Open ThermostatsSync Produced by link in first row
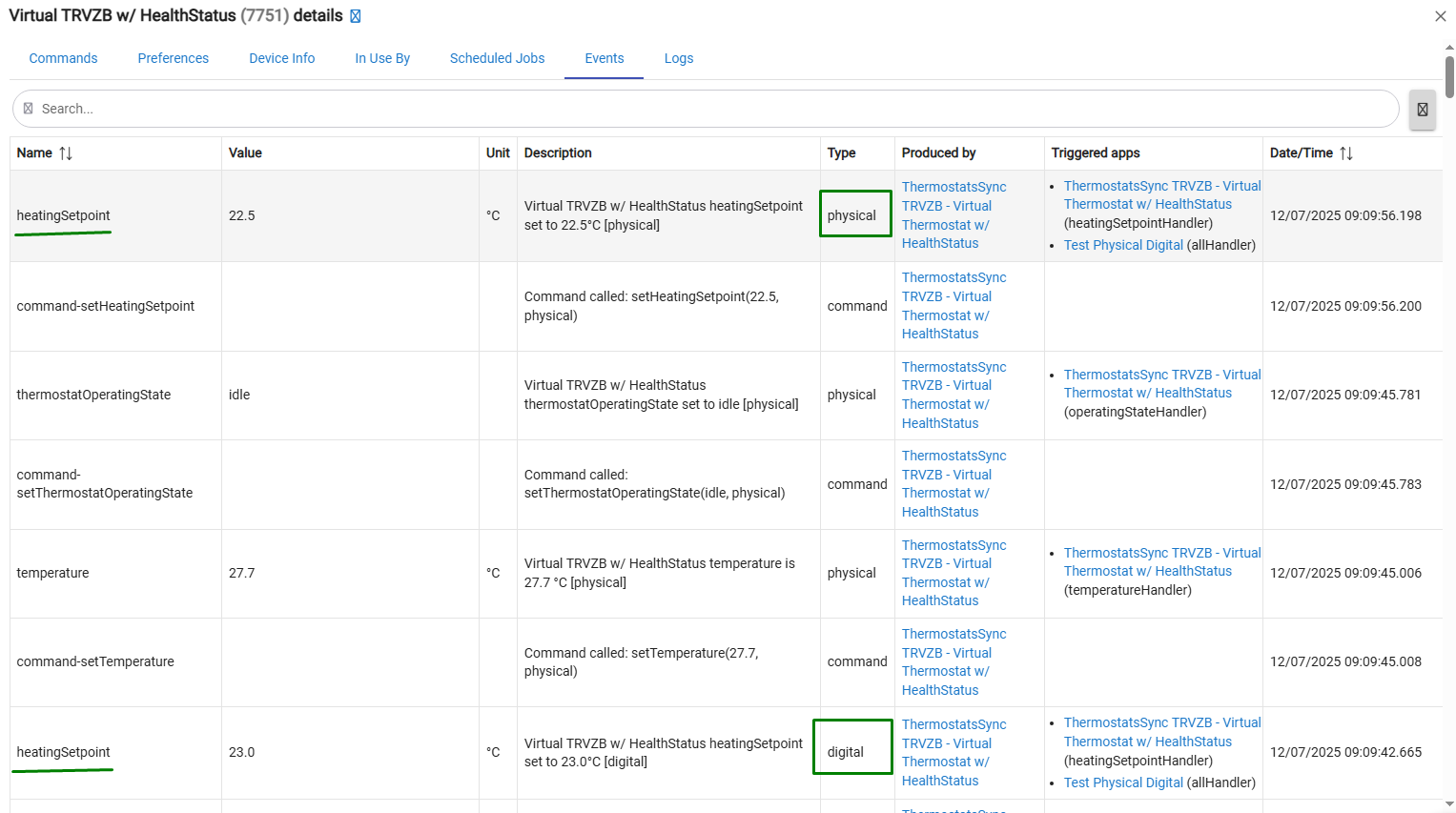The width and height of the screenshot is (1456, 813). pos(954,214)
